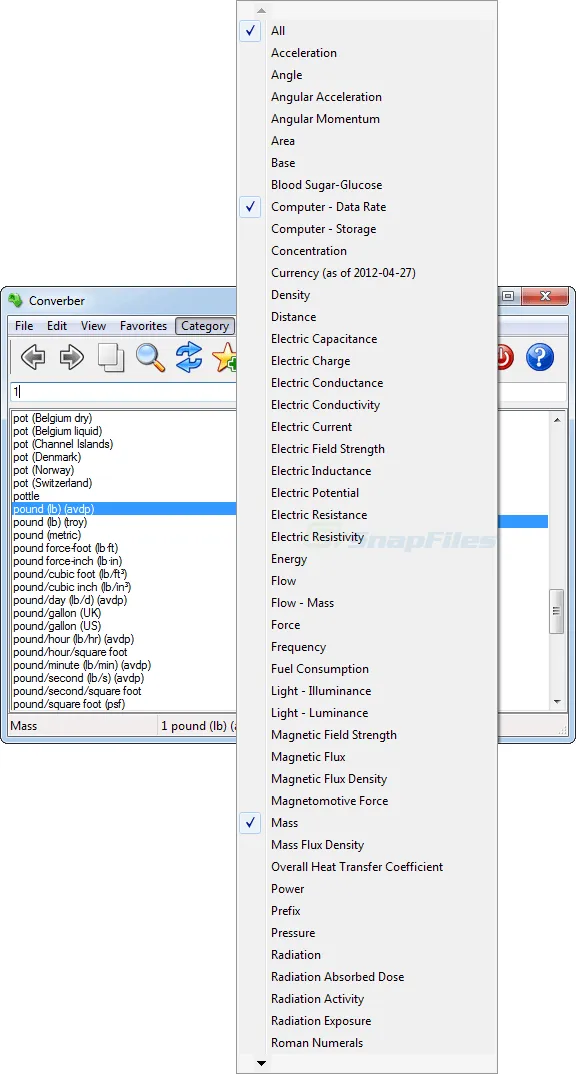This screenshot has width=576, height=1074.
Task: Choose the Power category
Action: [367, 888]
